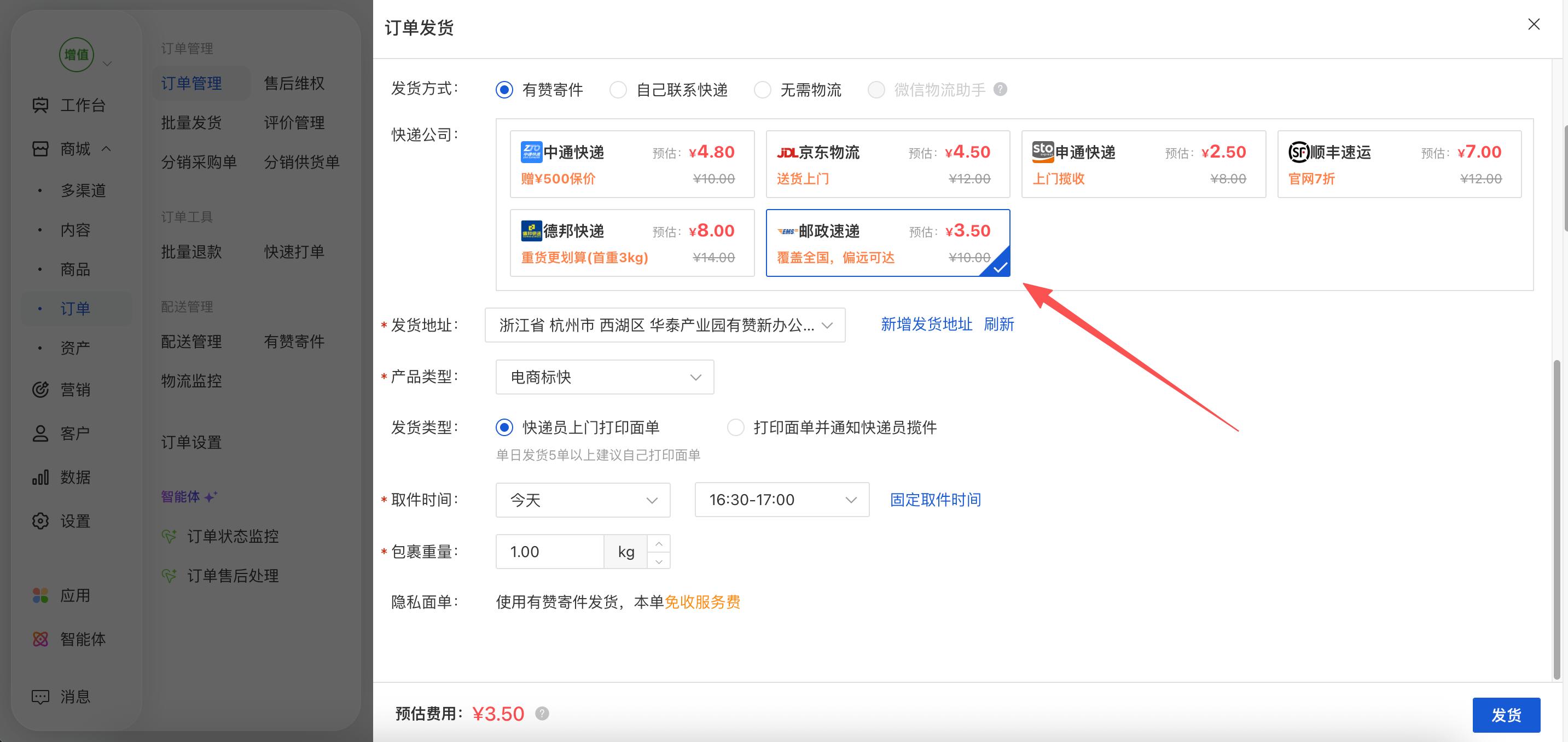This screenshot has width=1568, height=742.
Task: Click the blue 发货 button
Action: point(1506,715)
